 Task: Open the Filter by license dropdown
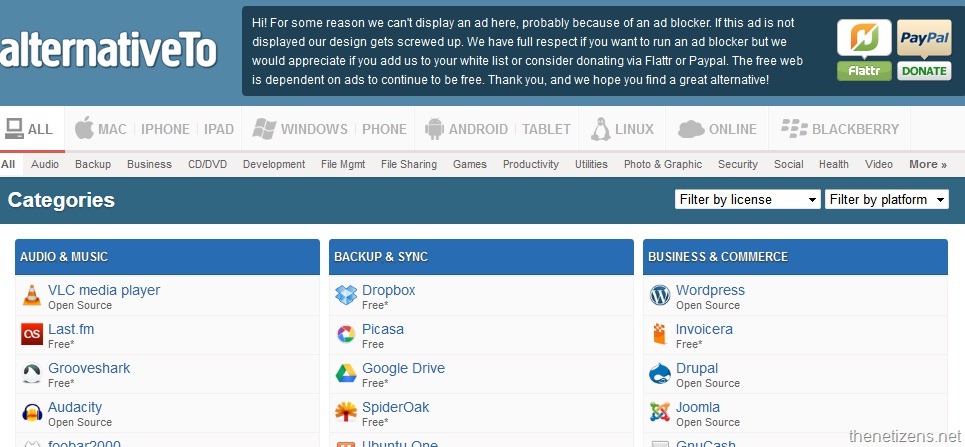pos(747,199)
